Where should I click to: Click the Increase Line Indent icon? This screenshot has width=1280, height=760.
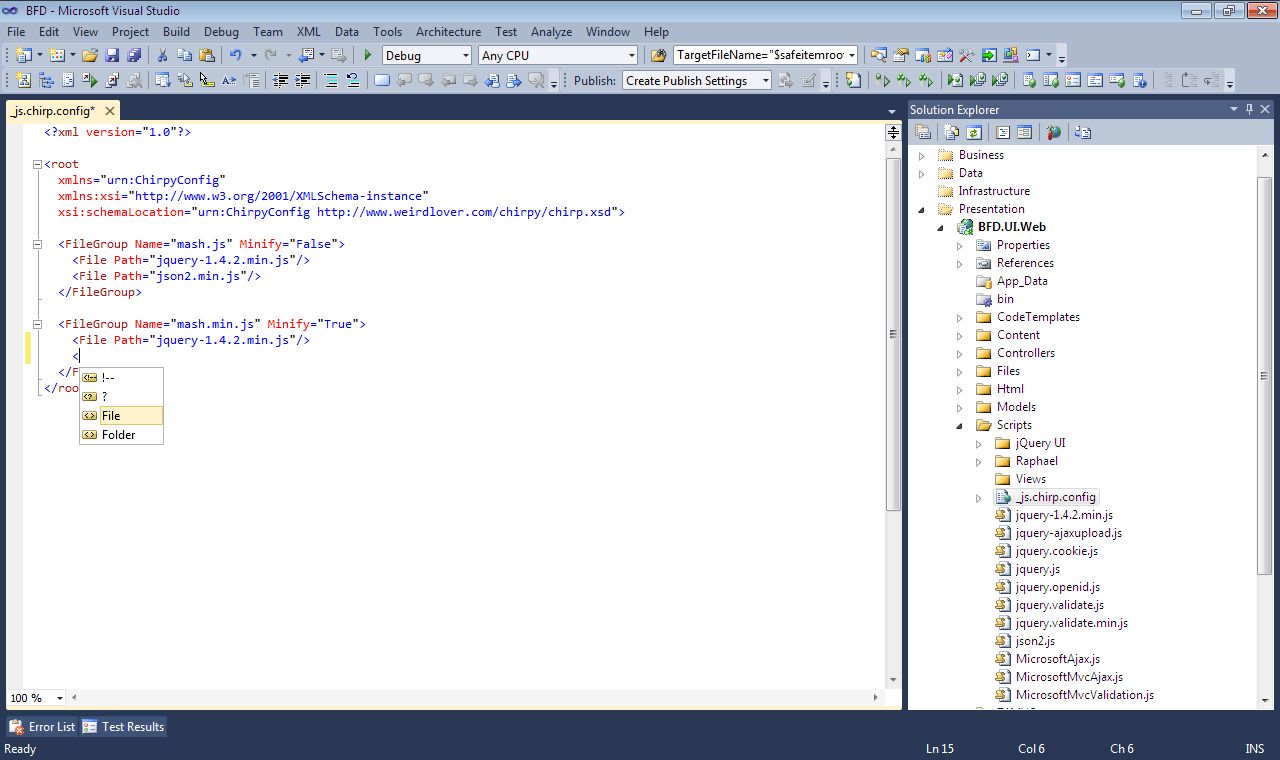[x=304, y=80]
